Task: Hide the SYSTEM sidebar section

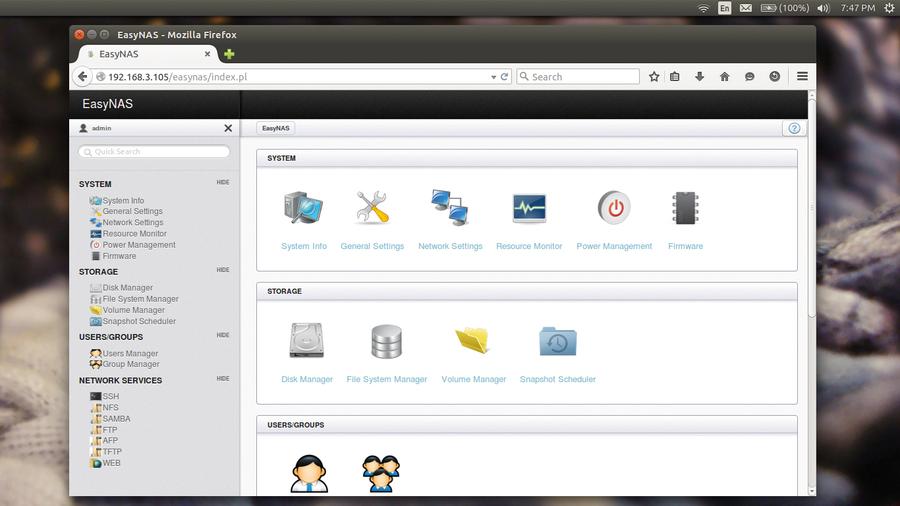Action: [x=223, y=182]
